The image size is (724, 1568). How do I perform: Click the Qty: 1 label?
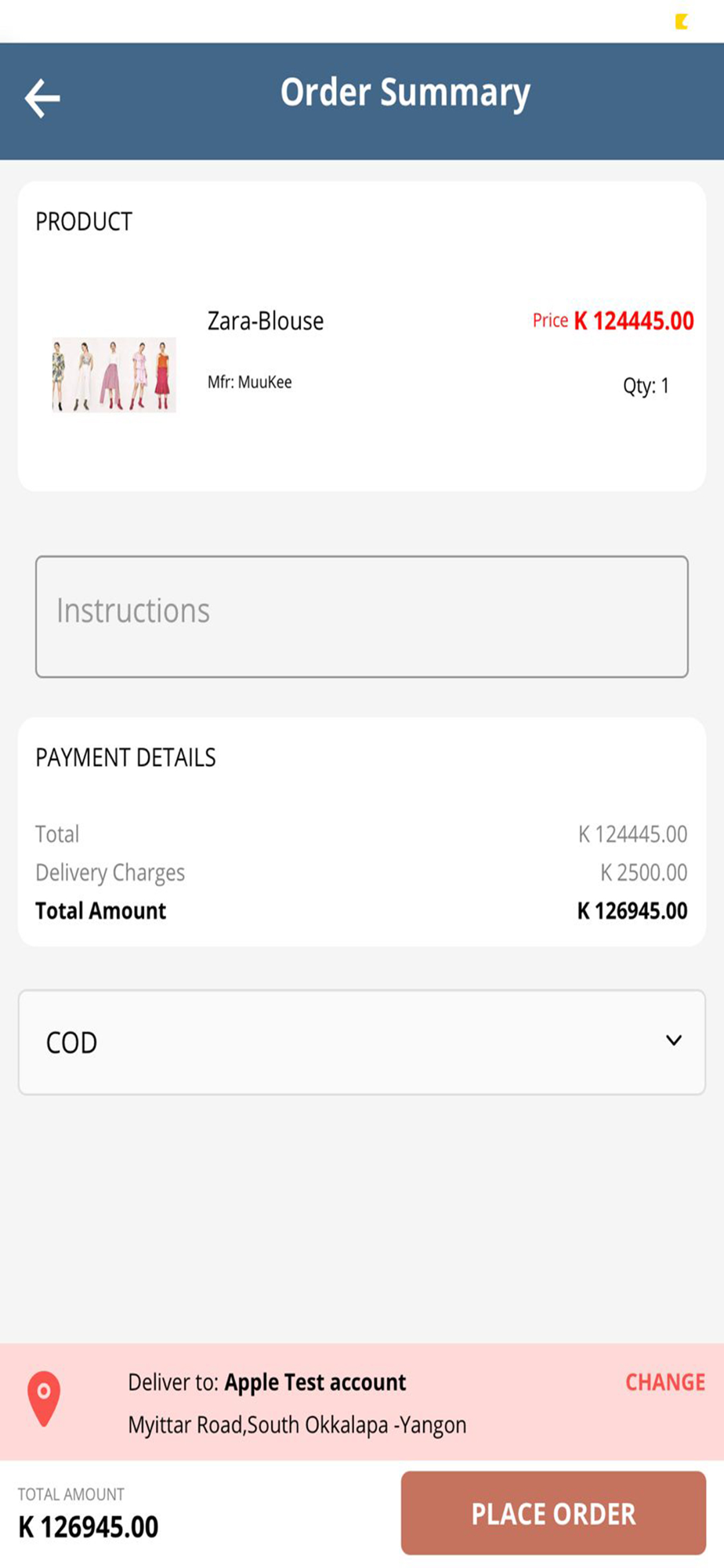point(646,386)
